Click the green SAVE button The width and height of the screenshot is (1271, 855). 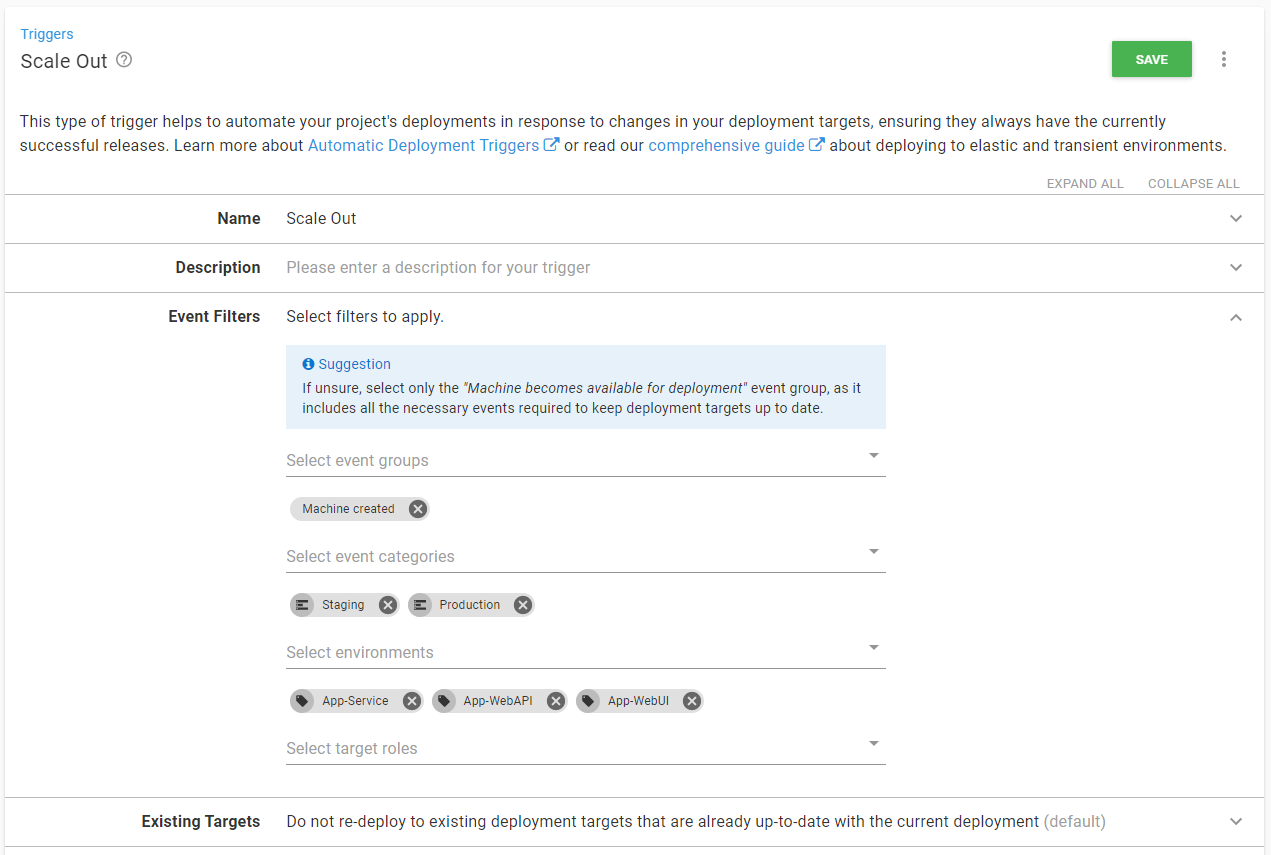pyautogui.click(x=1151, y=59)
